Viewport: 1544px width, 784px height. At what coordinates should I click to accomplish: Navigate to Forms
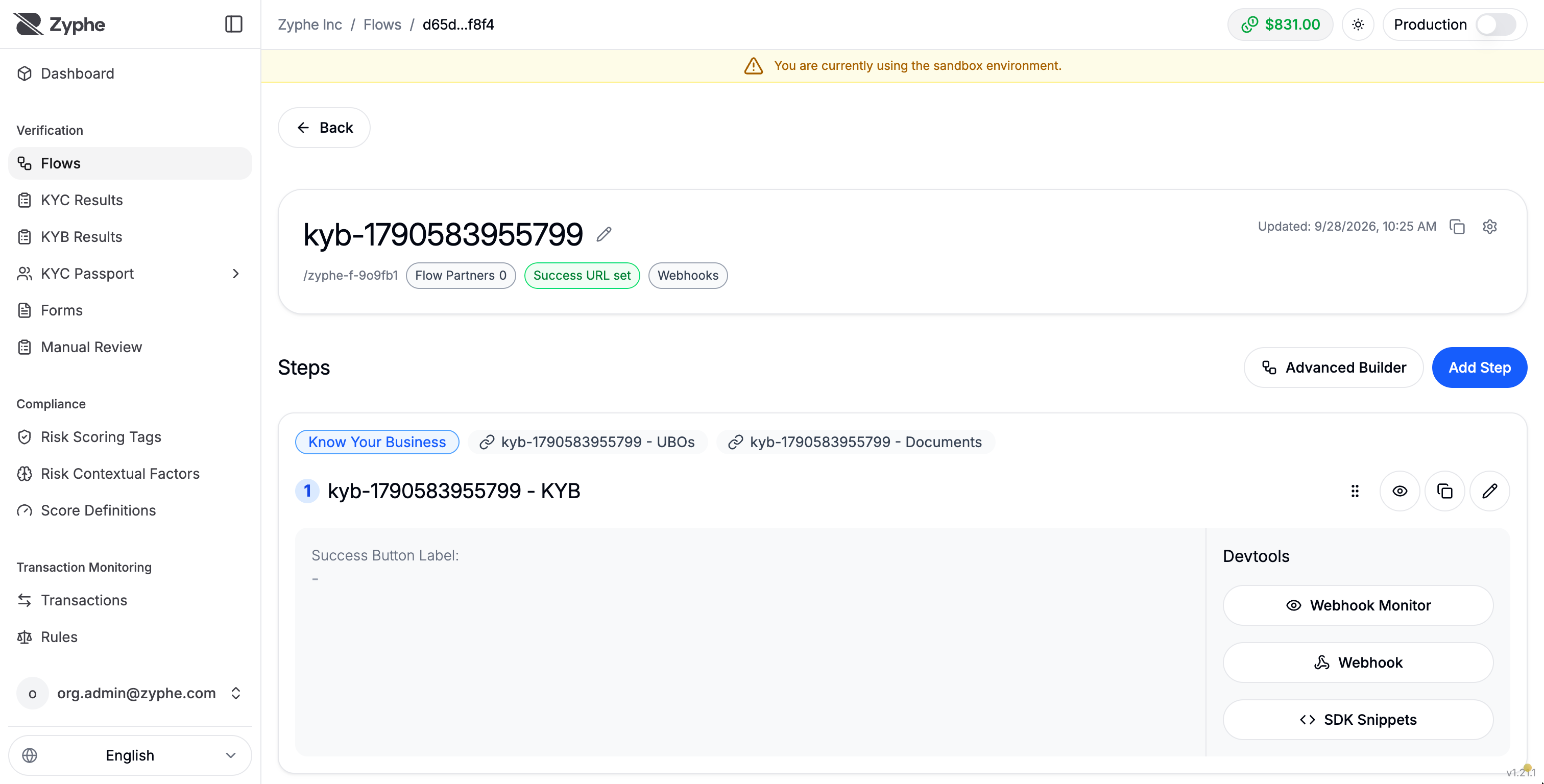[x=130, y=311]
